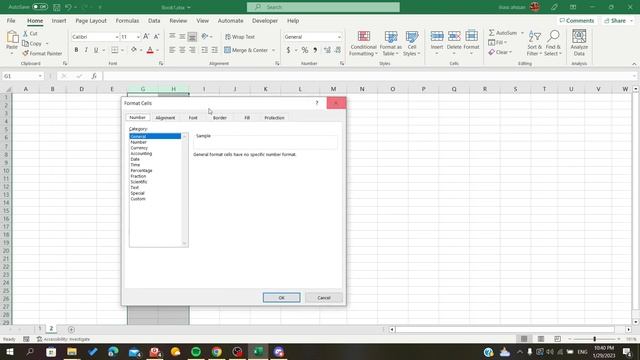Click Cancel in Format Cells dialog

(324, 298)
